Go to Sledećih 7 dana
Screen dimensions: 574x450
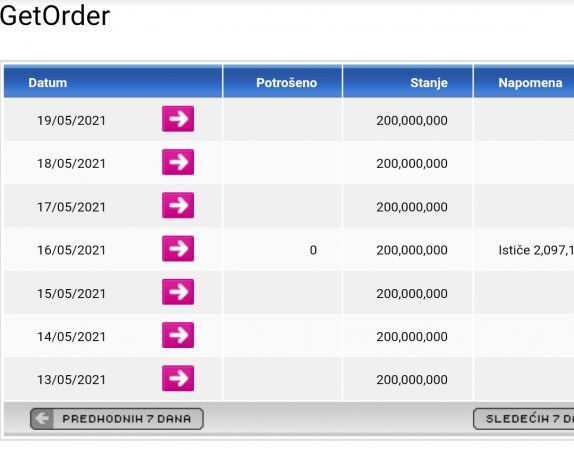(523, 419)
